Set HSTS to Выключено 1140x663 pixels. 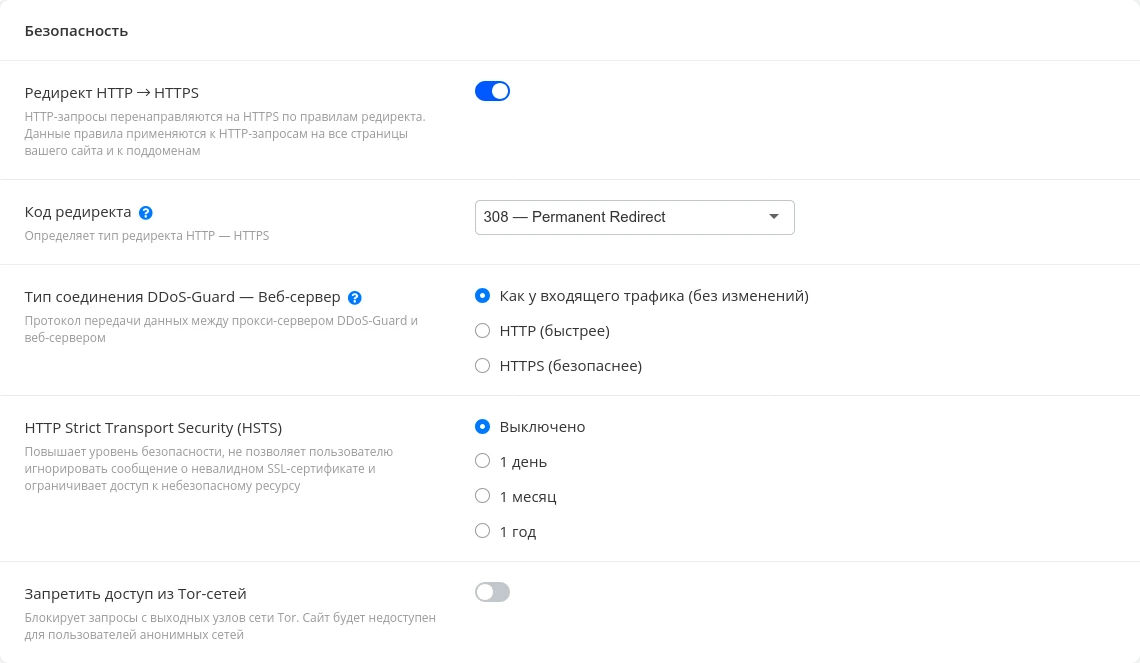pyautogui.click(x=482, y=427)
